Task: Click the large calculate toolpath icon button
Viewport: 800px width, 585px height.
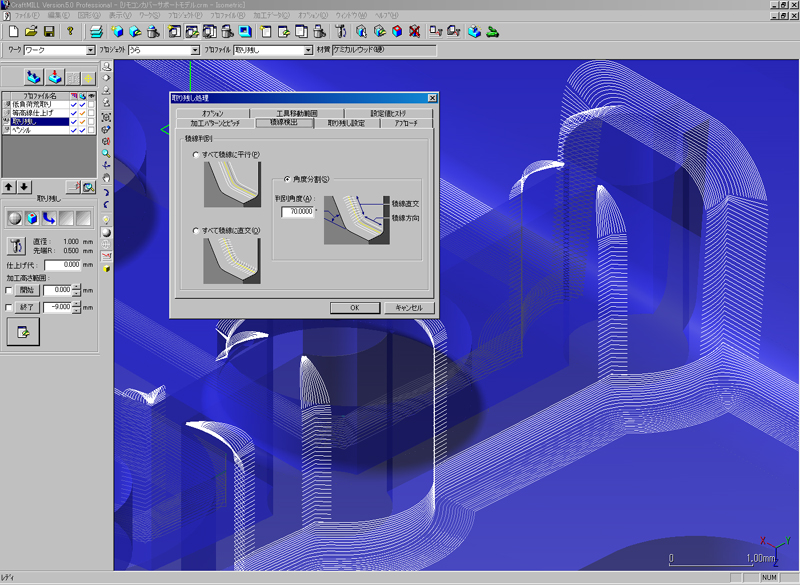Action: (x=21, y=333)
